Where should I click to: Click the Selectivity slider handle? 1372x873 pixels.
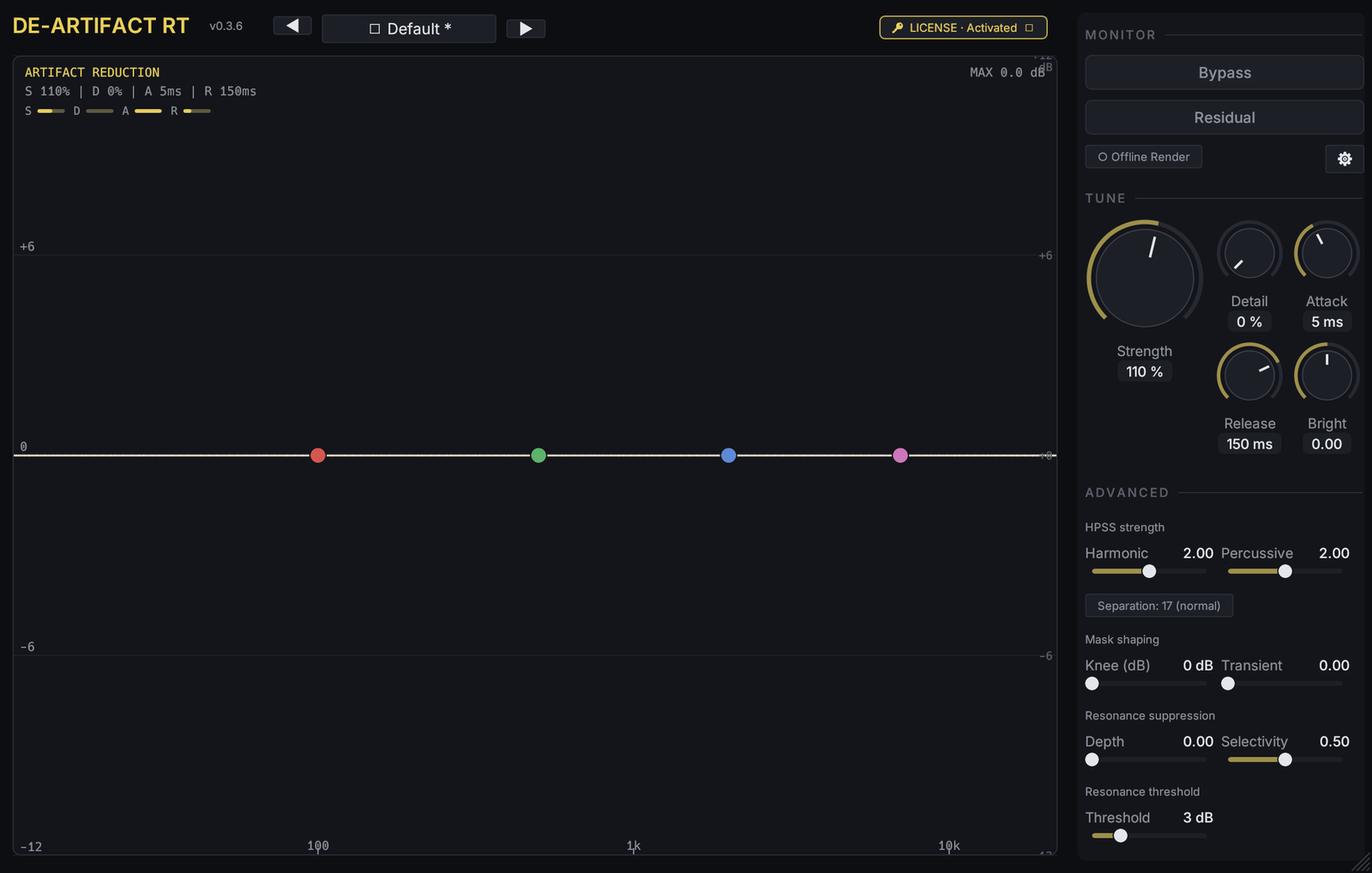(1285, 760)
